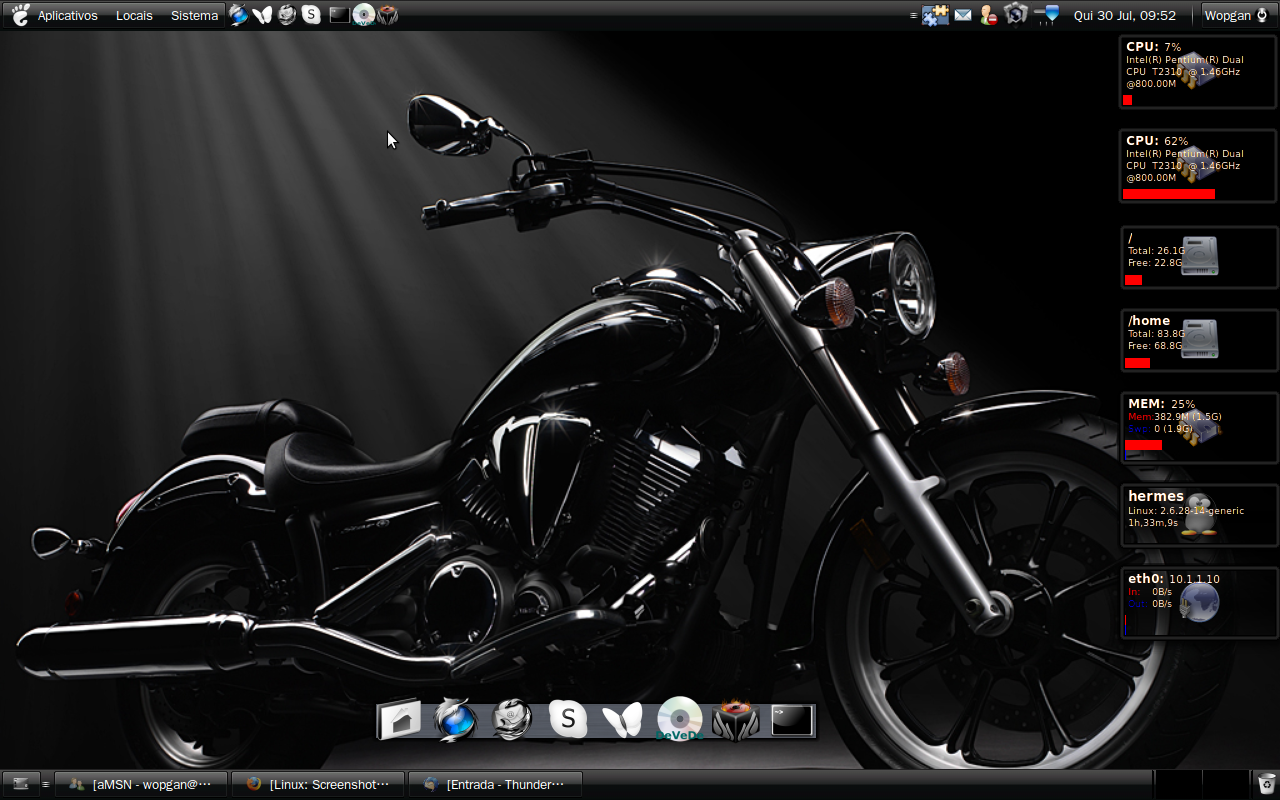
Task: Open terminal icon in bottom dock
Action: [792, 720]
